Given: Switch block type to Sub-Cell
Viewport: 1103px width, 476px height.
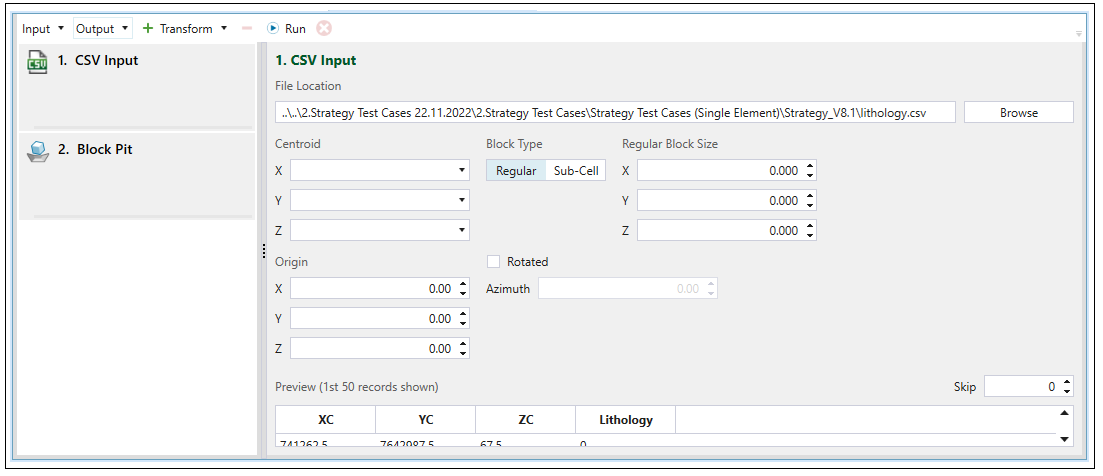Looking at the screenshot, I should click(x=576, y=171).
